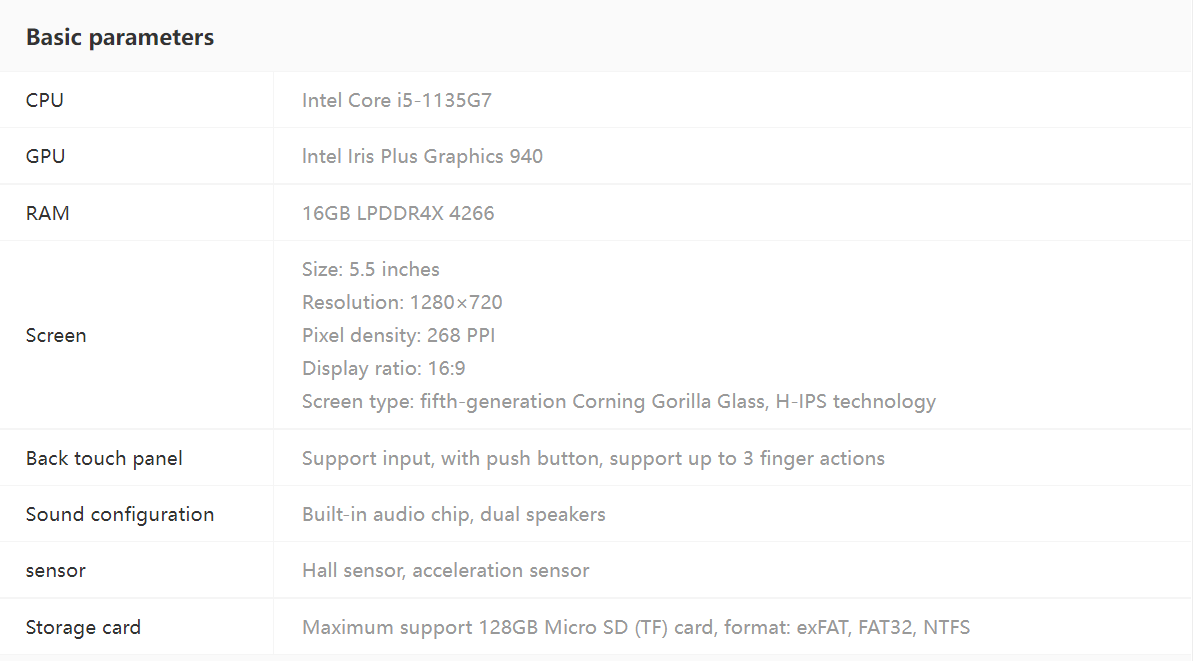Click the Pixel density: 268 PPI line
Image resolution: width=1201 pixels, height=661 pixels.
pos(399,335)
